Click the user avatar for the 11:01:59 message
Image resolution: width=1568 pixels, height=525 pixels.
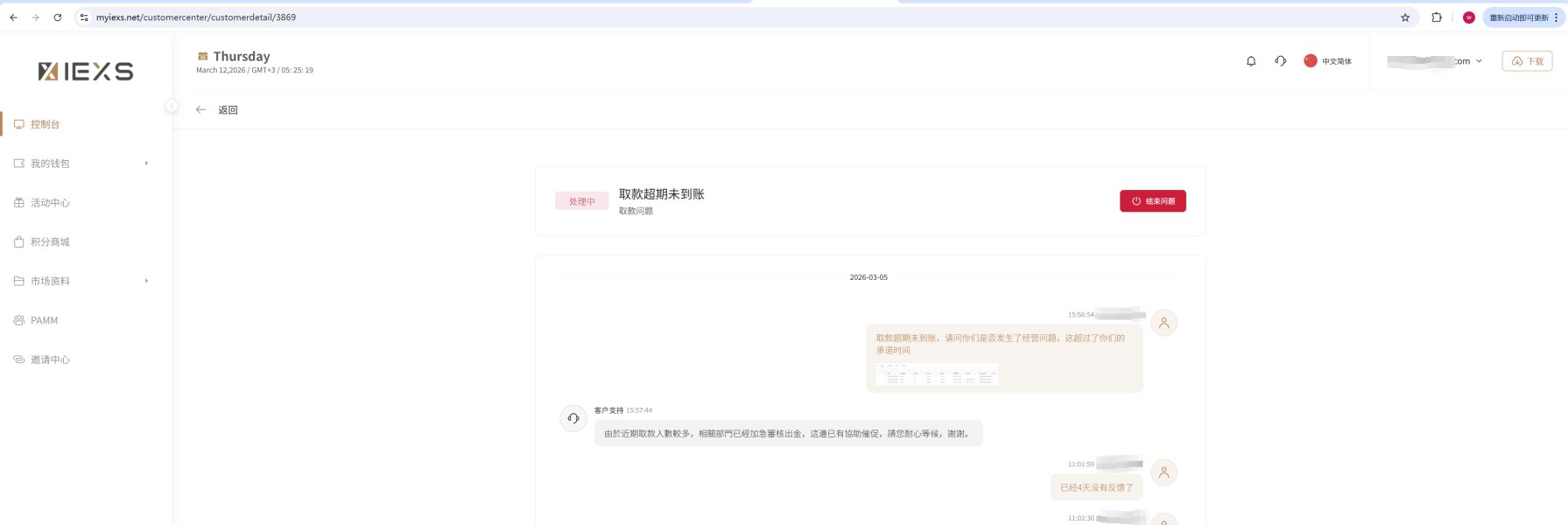pyautogui.click(x=1164, y=472)
